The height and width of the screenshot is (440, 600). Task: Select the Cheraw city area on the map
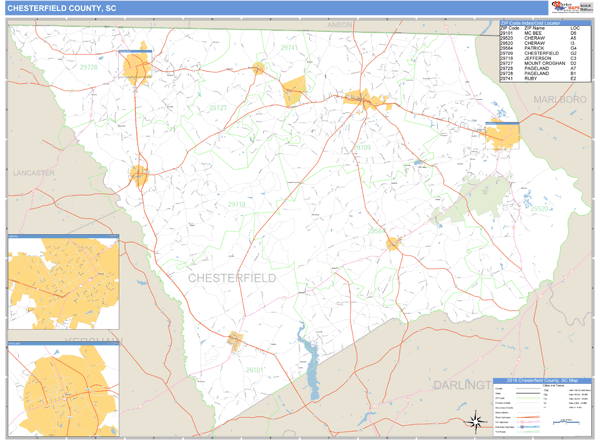click(x=501, y=135)
